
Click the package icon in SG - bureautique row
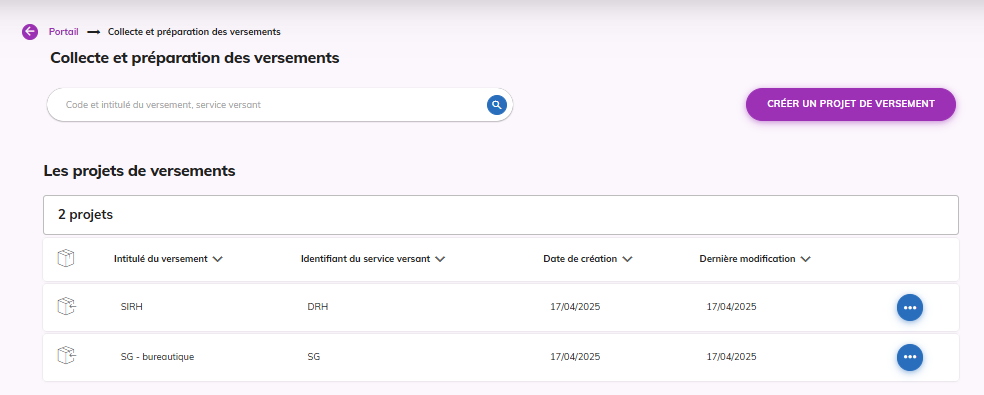[67, 356]
